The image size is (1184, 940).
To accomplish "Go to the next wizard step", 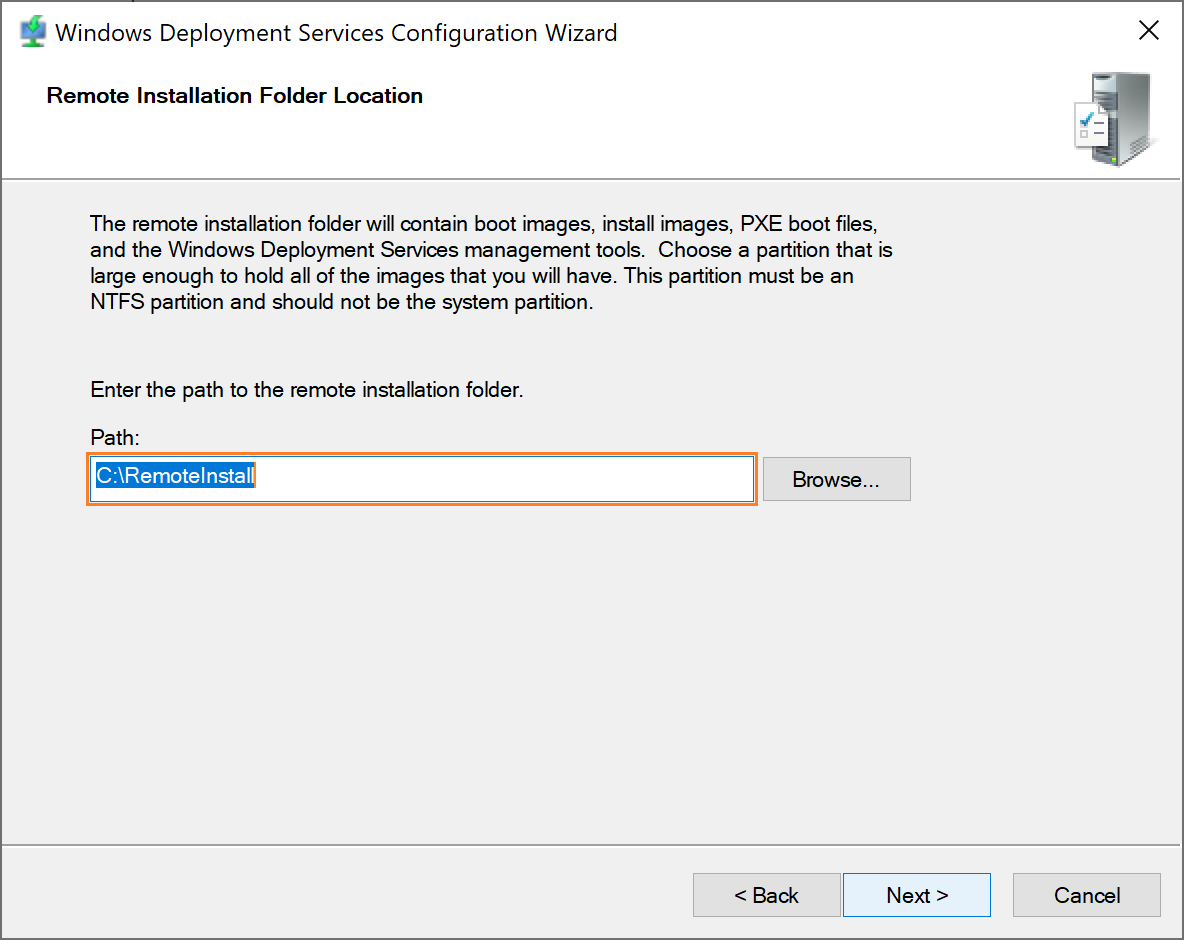I will click(x=917, y=895).
